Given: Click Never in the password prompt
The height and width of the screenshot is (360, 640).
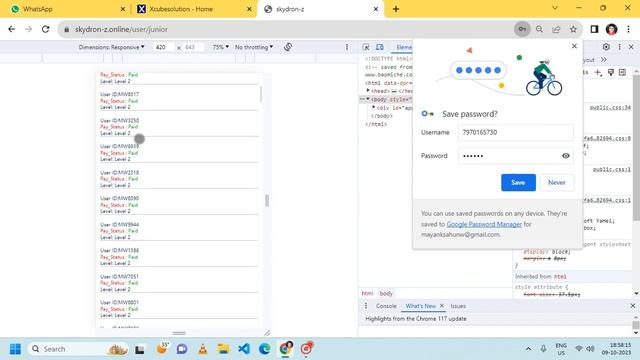Looking at the screenshot, I should (557, 182).
